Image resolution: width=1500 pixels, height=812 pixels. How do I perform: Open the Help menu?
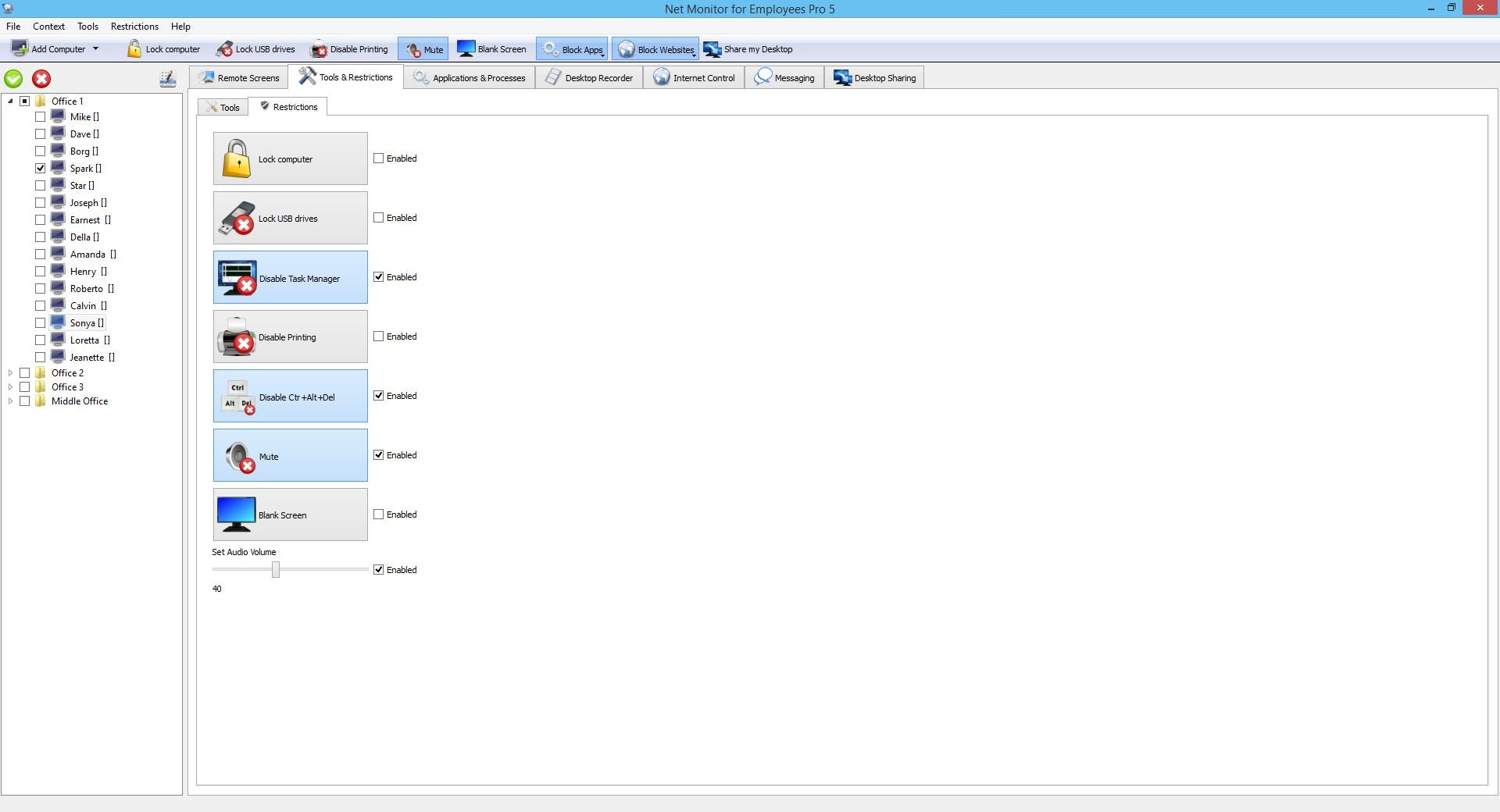pyautogui.click(x=180, y=27)
